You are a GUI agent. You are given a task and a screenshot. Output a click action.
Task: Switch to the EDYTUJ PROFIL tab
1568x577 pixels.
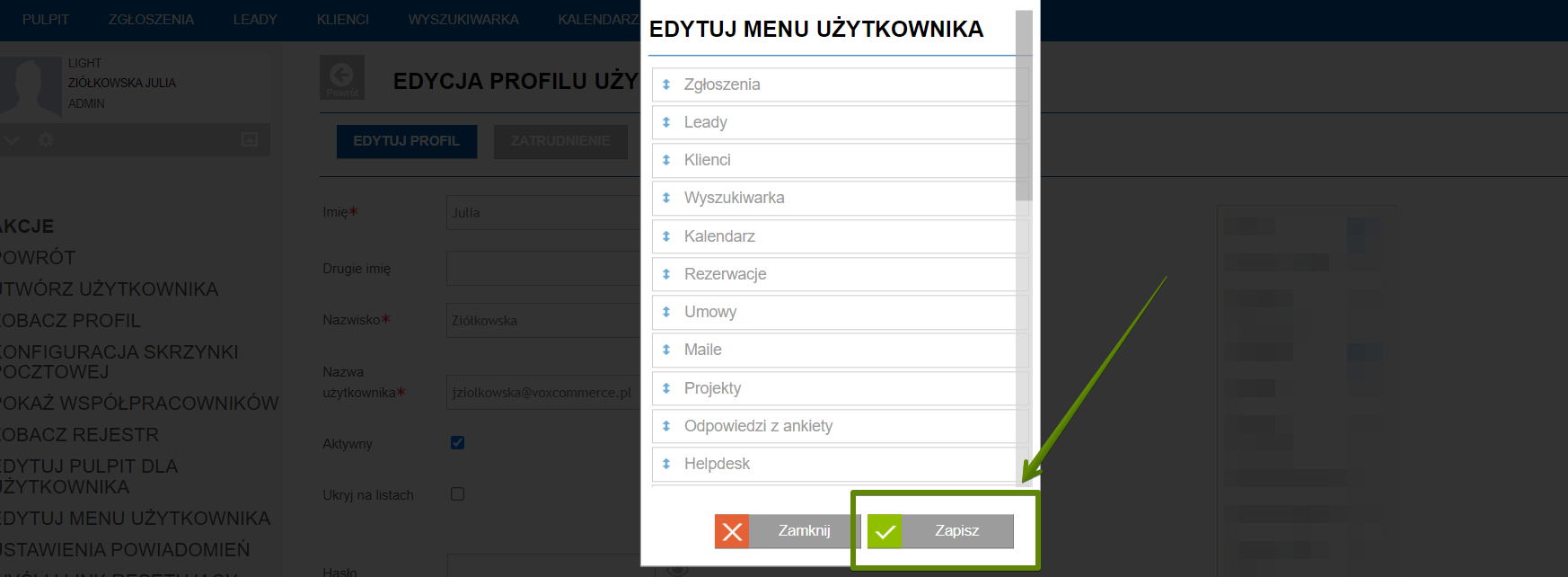click(407, 141)
